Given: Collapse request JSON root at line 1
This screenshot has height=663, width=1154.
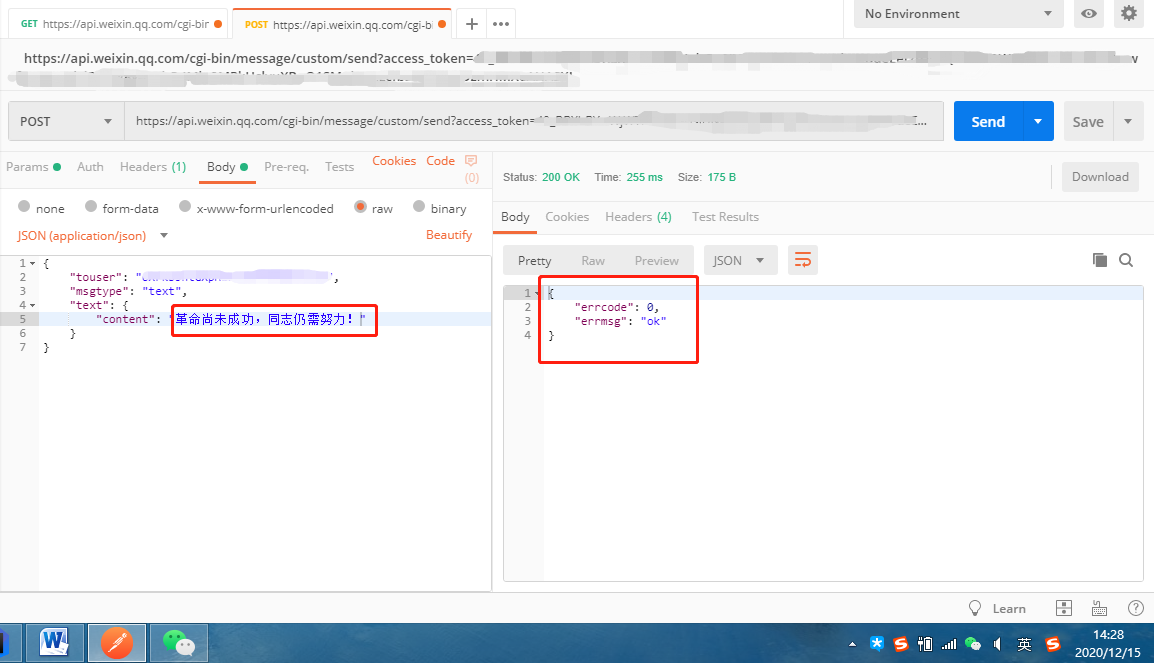Looking at the screenshot, I should tap(32, 263).
